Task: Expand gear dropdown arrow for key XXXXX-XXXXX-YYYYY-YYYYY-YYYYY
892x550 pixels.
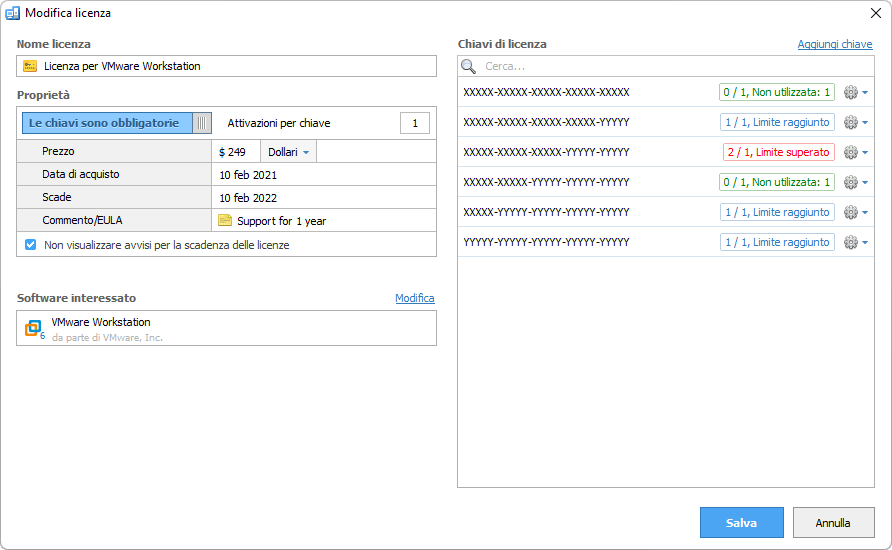Action: click(x=864, y=183)
